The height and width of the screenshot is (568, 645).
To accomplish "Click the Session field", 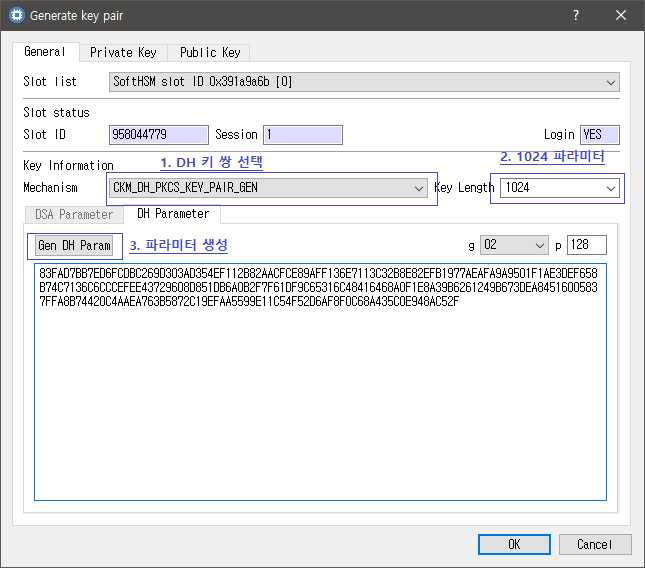I will (303, 134).
